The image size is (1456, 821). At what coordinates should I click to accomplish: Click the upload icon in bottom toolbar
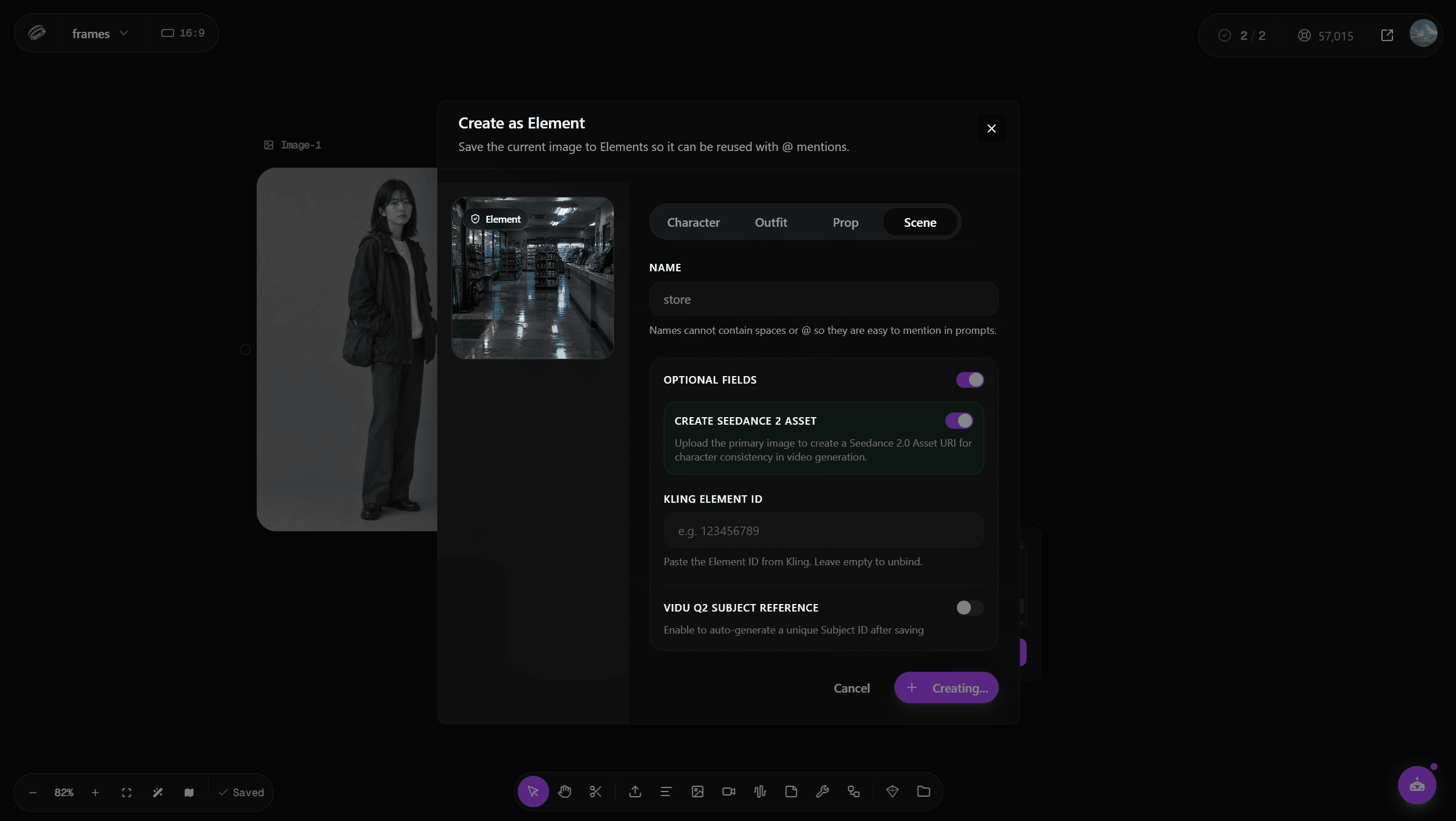[x=635, y=791]
